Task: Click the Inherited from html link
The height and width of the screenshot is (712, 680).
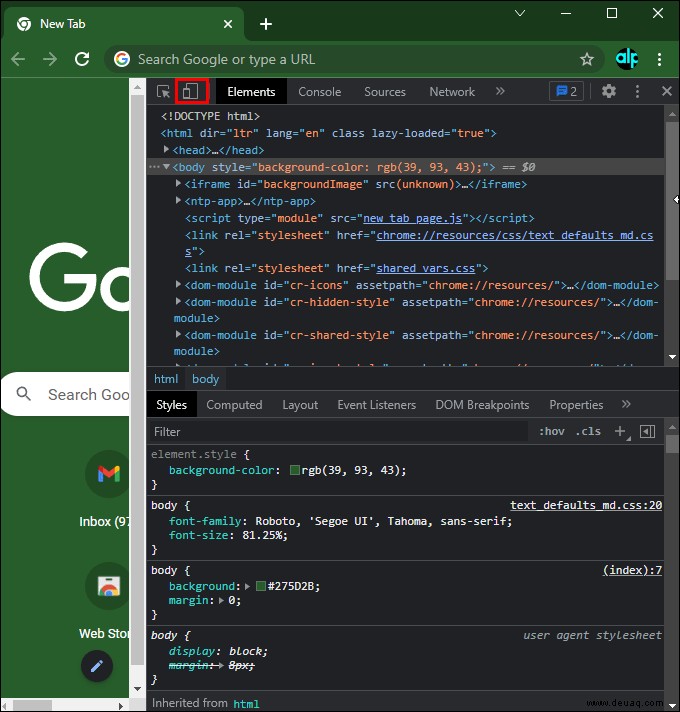Action: (x=246, y=703)
